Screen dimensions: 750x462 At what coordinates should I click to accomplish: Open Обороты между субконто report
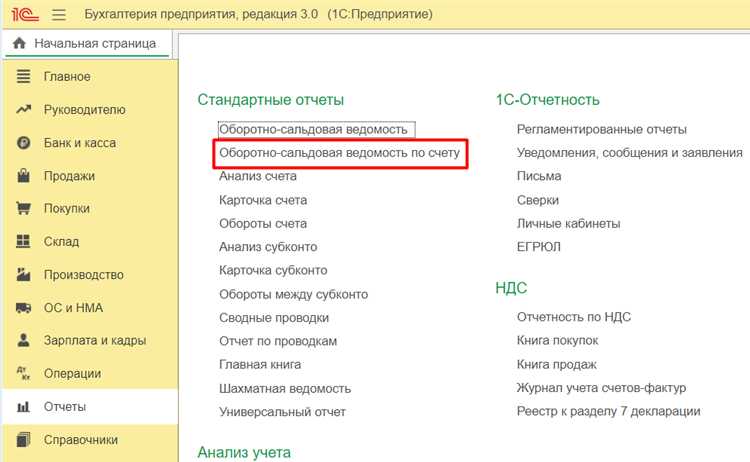pos(294,294)
